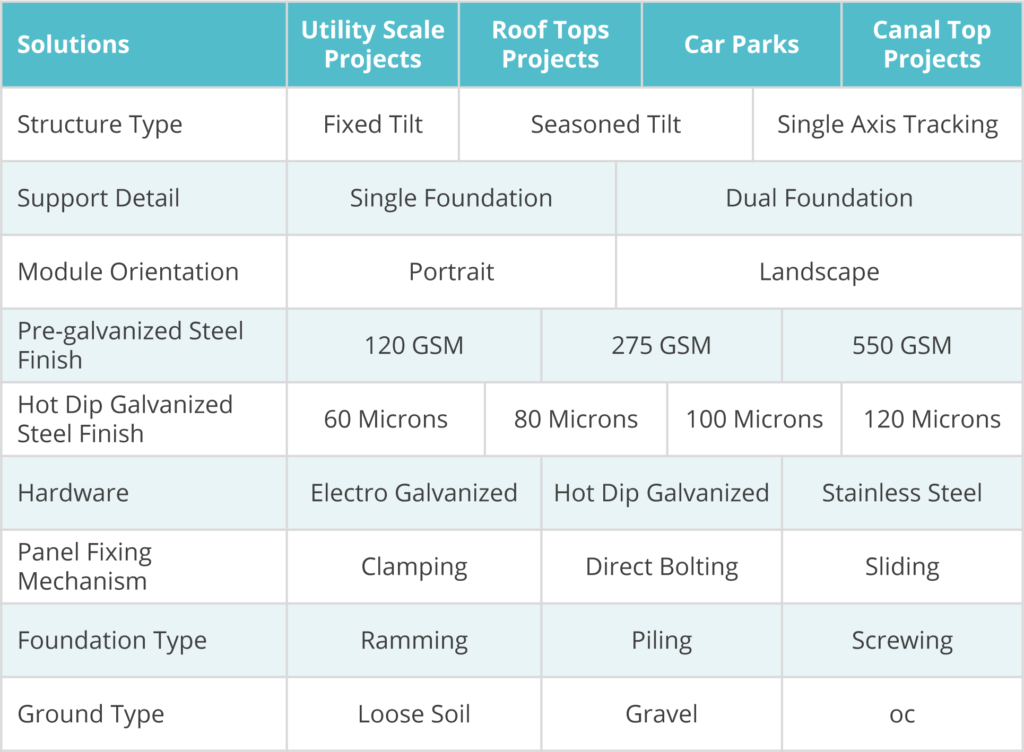Screen dimensions: 1024x752
Task: Select the Direct Bolting mechanism
Action: pyautogui.click(x=661, y=567)
